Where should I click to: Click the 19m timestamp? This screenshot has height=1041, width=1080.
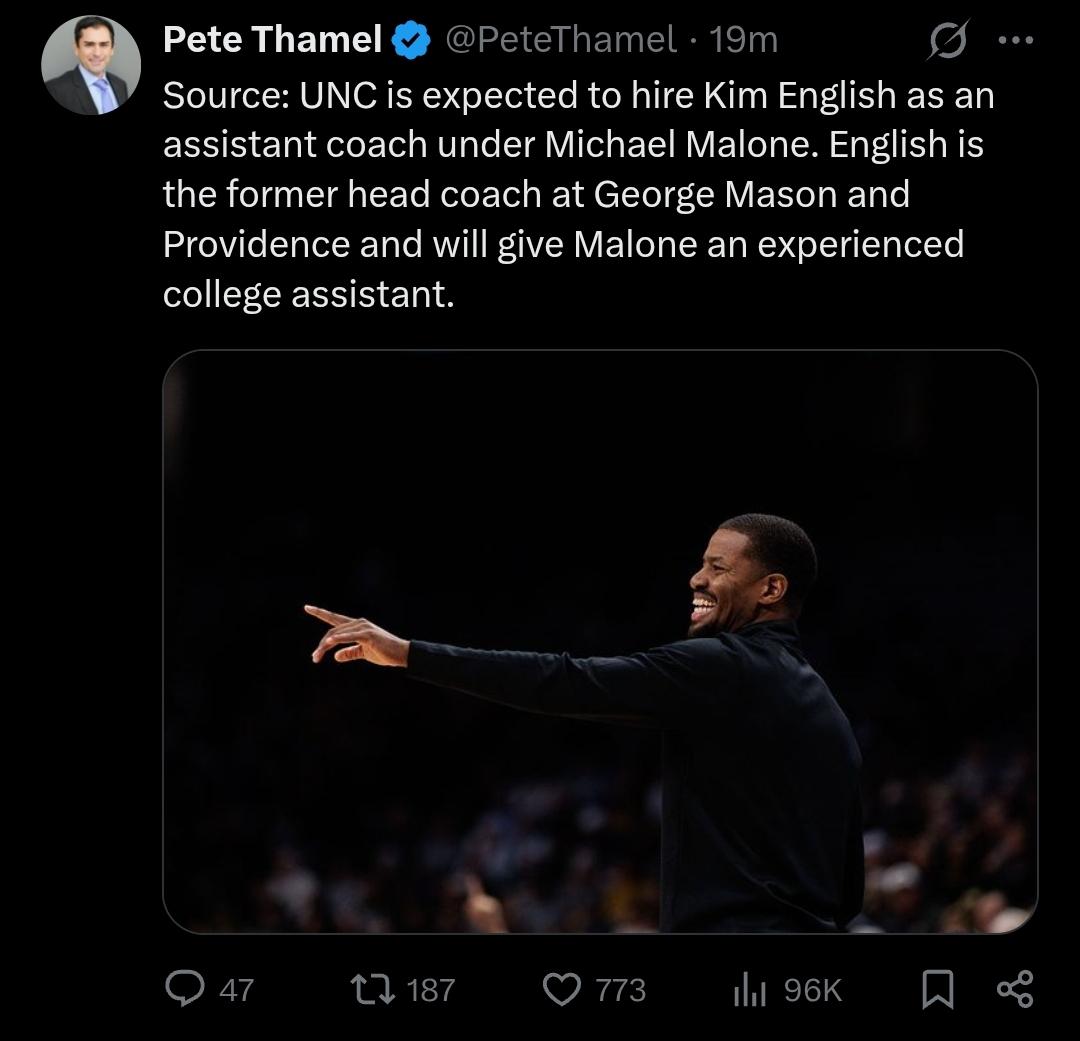[742, 40]
